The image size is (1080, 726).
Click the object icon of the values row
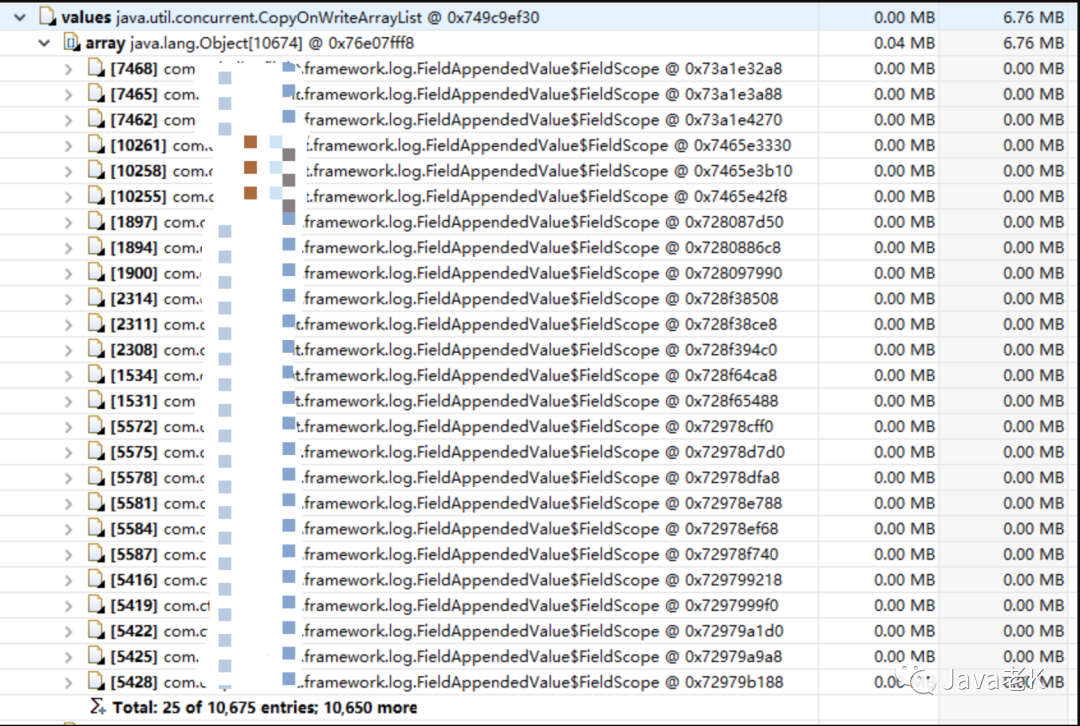point(48,17)
